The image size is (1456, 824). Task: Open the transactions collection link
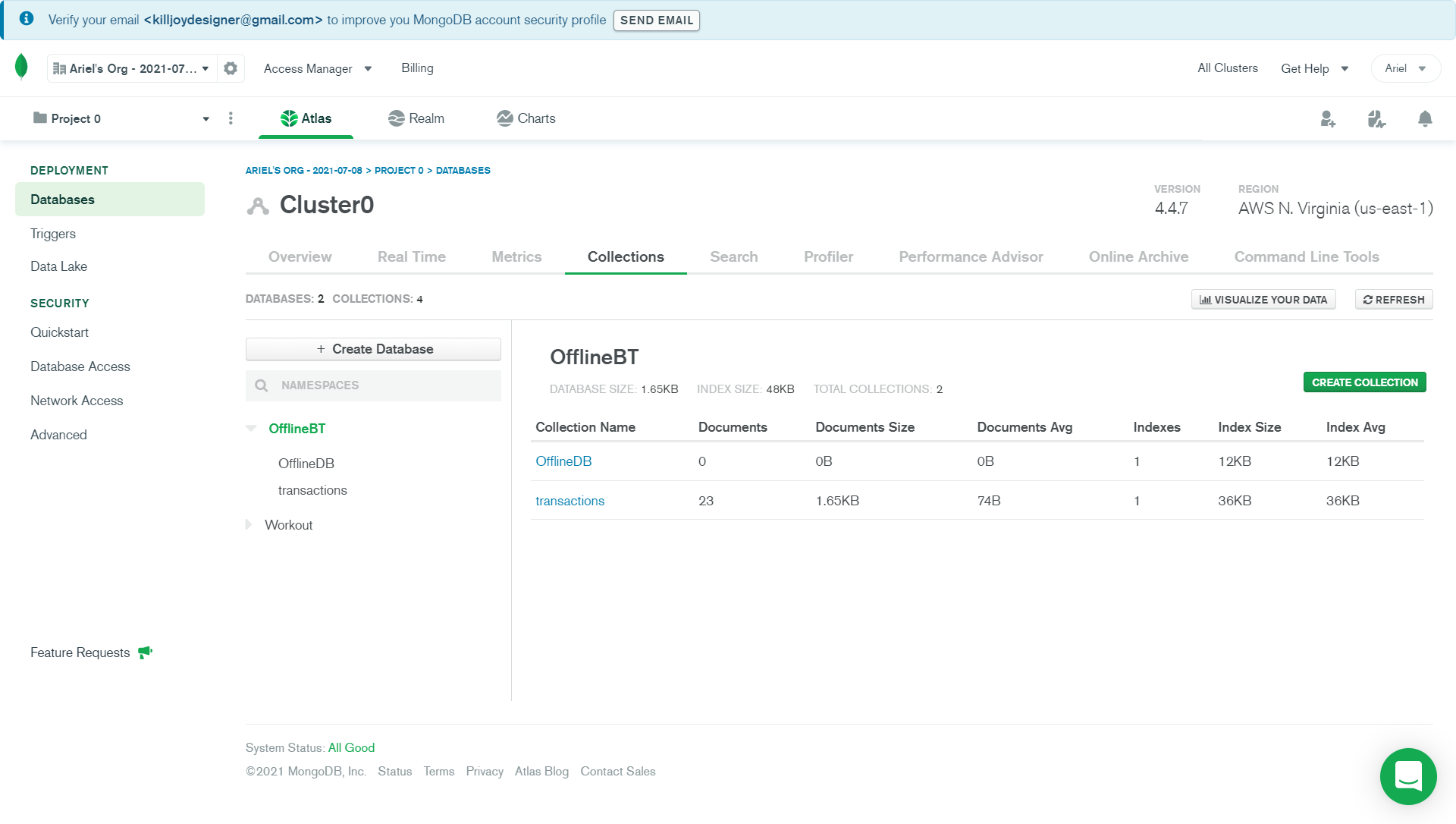(x=570, y=501)
